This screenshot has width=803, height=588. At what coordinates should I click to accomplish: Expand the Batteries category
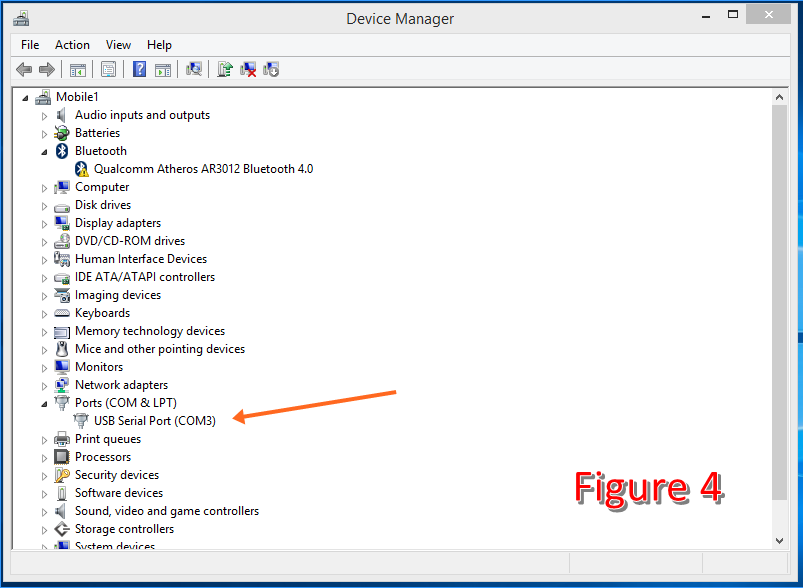pyautogui.click(x=44, y=133)
